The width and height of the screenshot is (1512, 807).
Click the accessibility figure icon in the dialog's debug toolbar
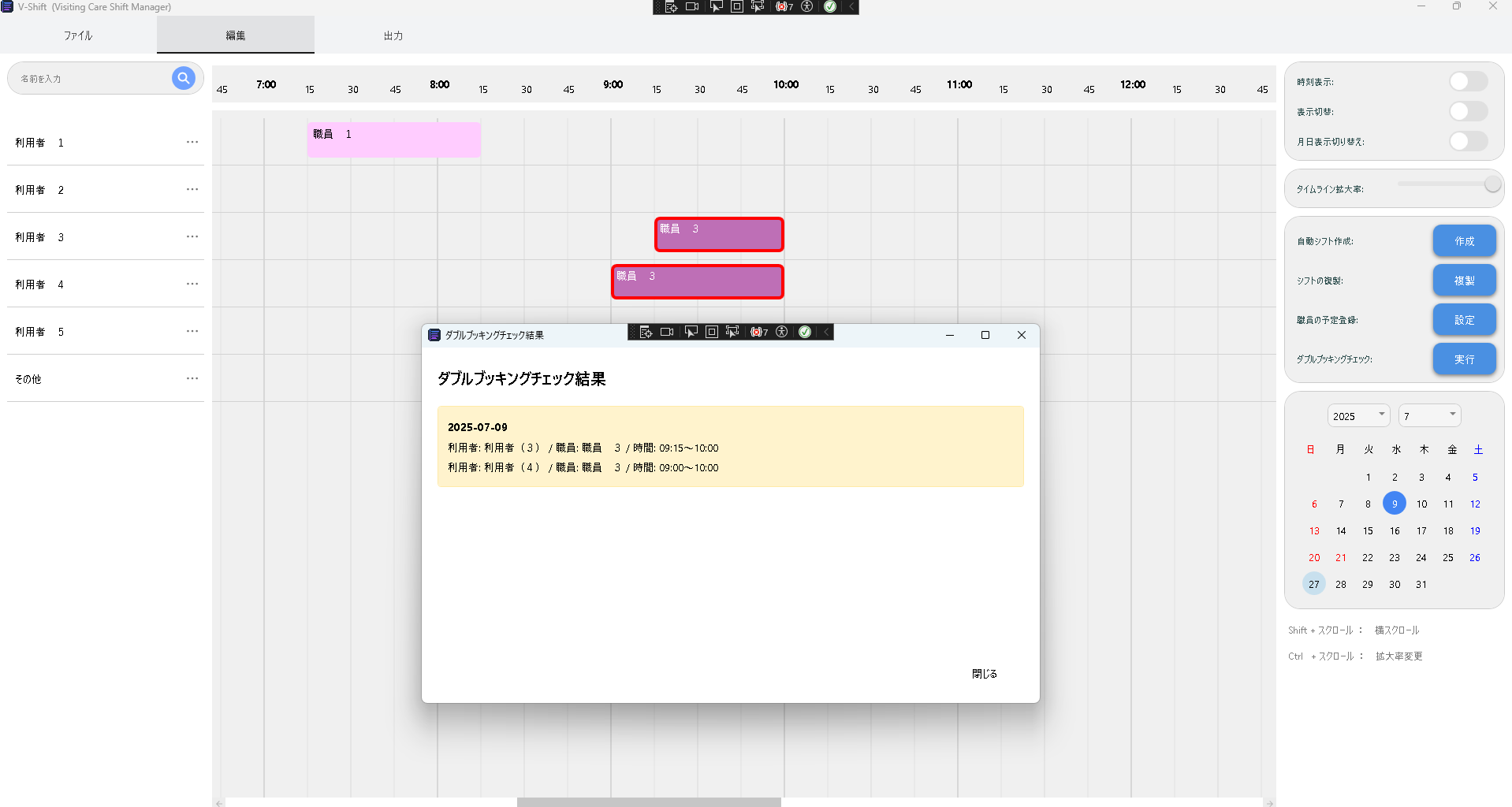click(x=782, y=333)
